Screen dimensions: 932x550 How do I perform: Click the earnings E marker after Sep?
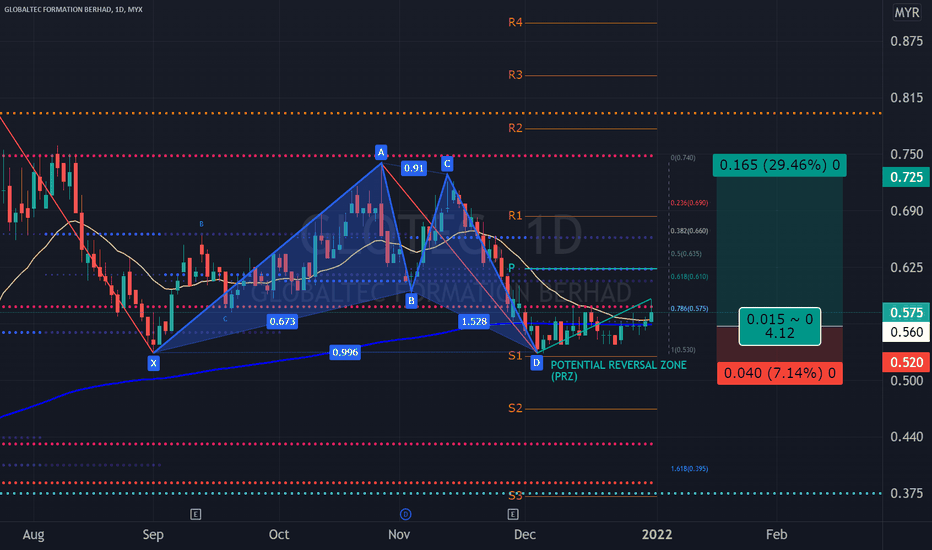pos(196,514)
